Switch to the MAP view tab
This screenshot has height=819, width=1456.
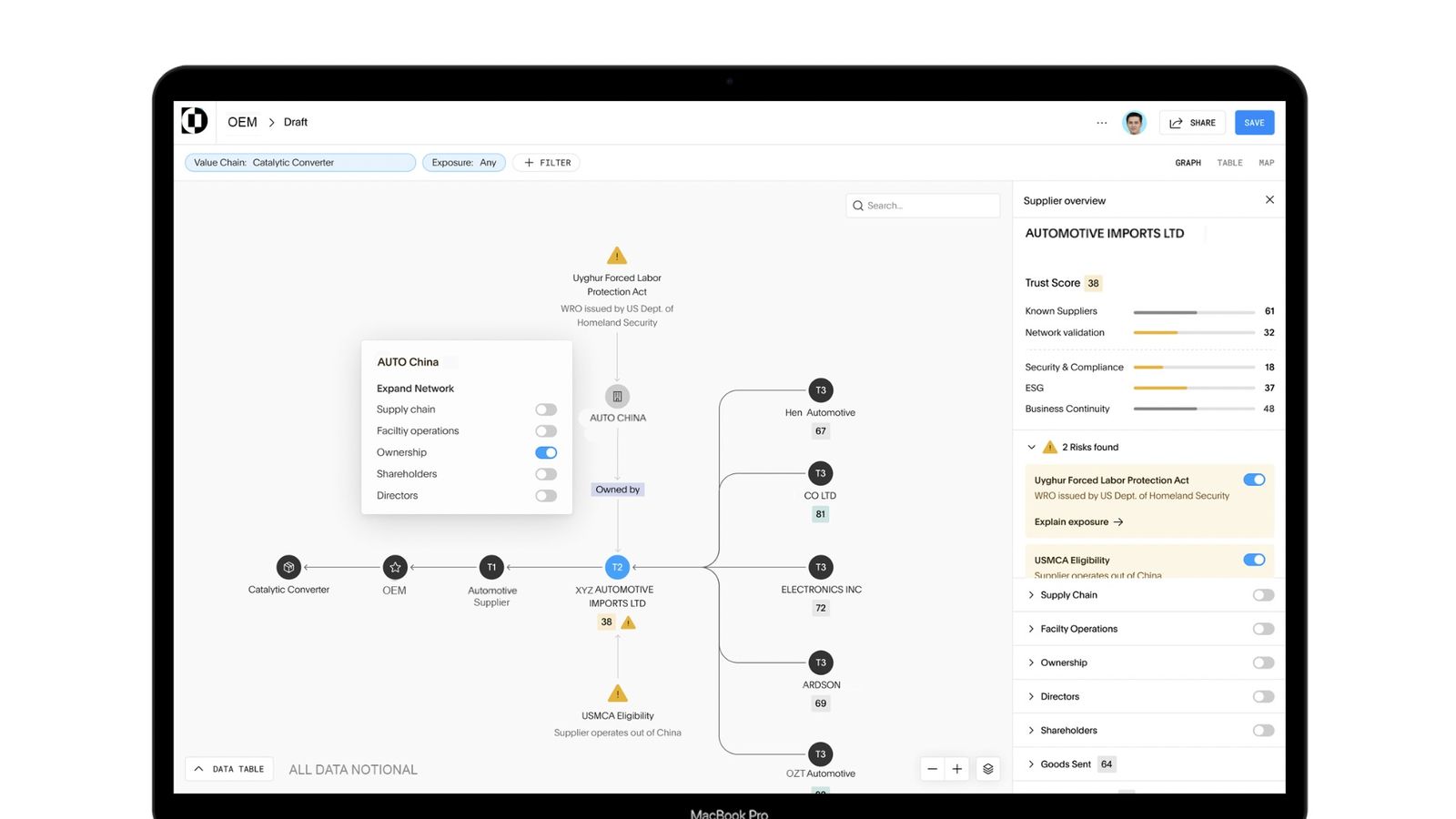(1266, 163)
